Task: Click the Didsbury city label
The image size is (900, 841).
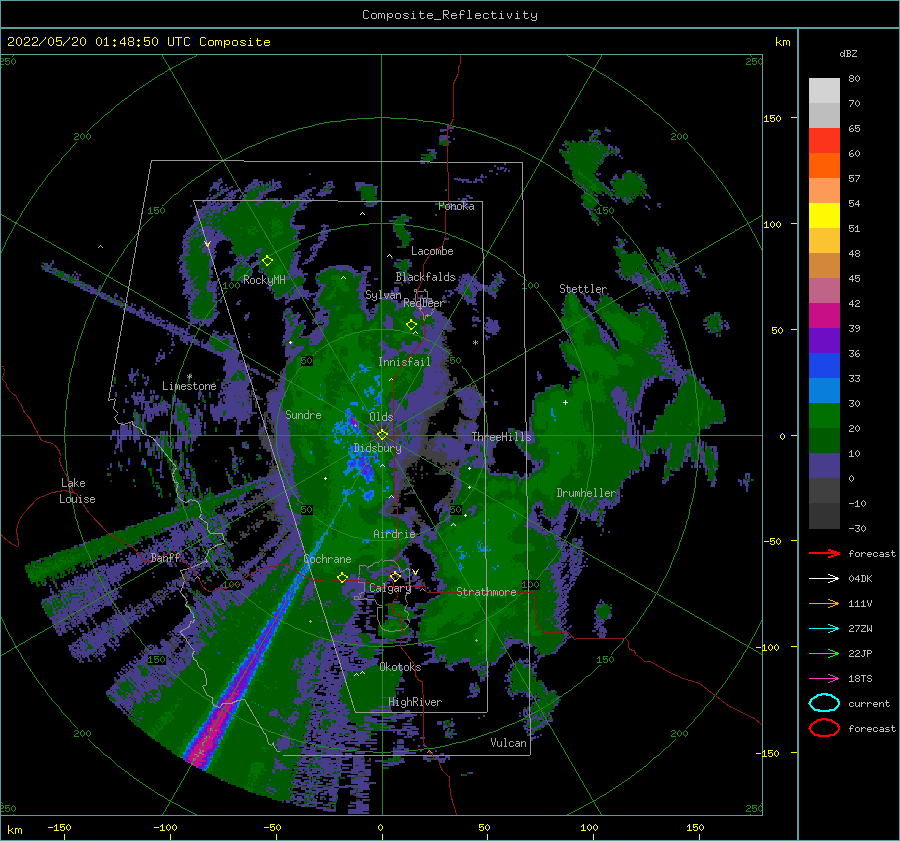Action: (x=377, y=448)
